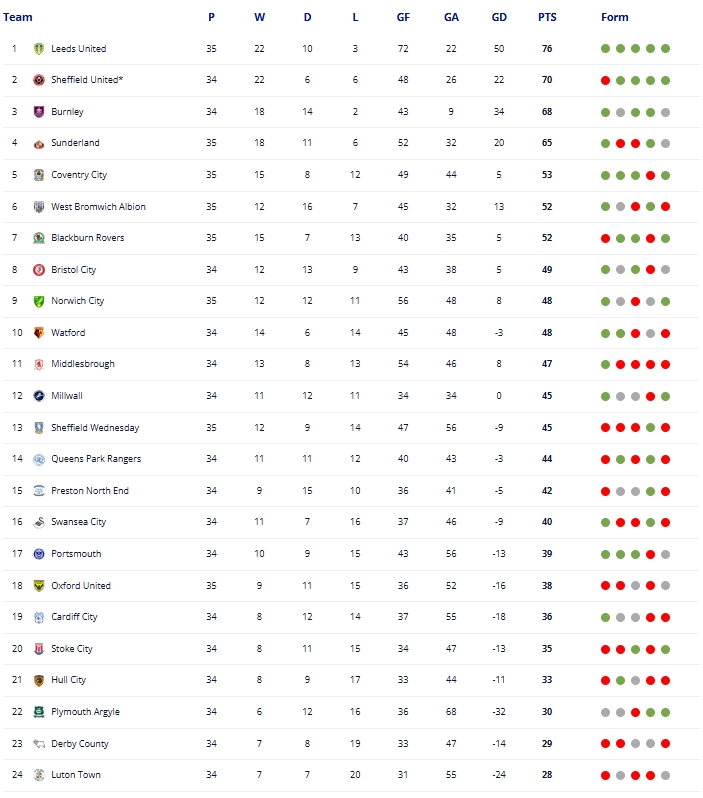Image resolution: width=703 pixels, height=798 pixels.
Task: Click the Form column header
Action: 615,17
